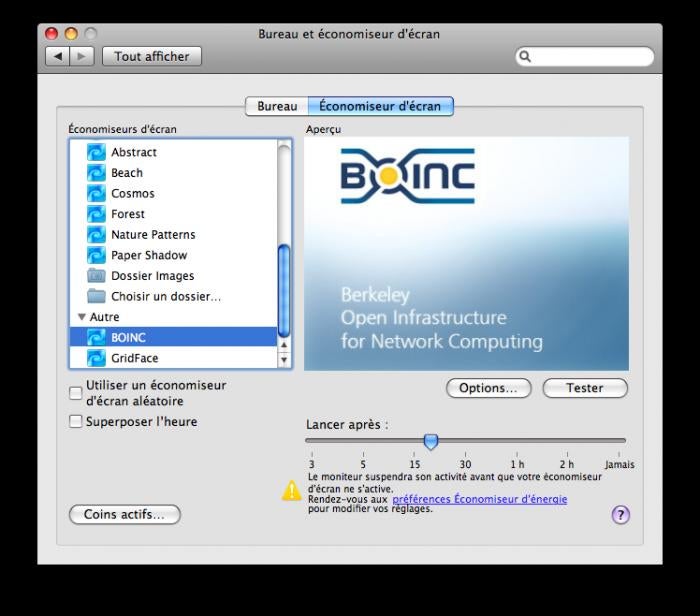Focus the search input field
Image resolution: width=700 pixels, height=616 pixels.
585,57
